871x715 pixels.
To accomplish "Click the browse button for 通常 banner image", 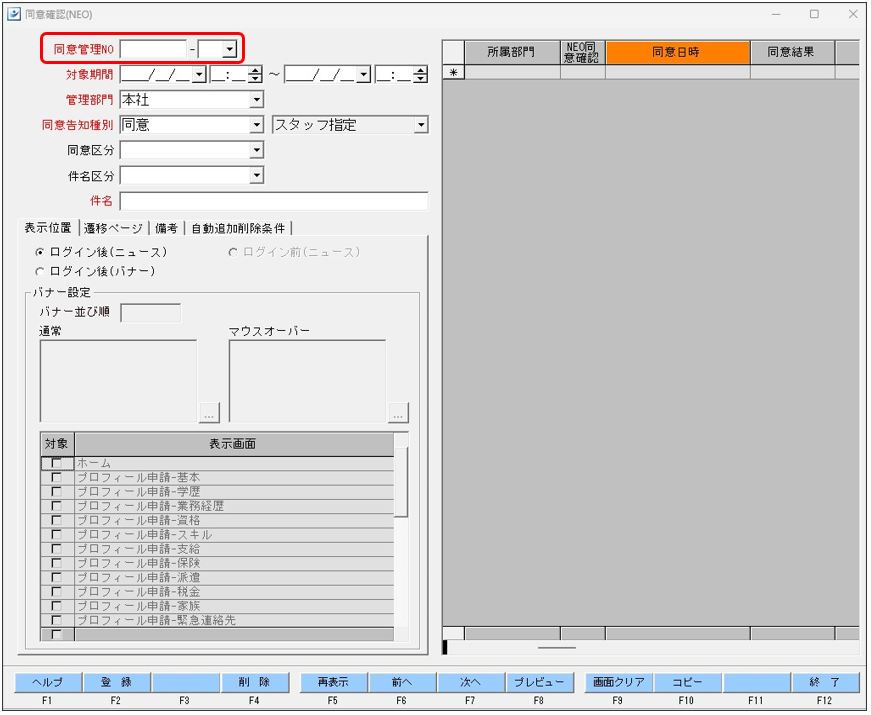I will [209, 413].
